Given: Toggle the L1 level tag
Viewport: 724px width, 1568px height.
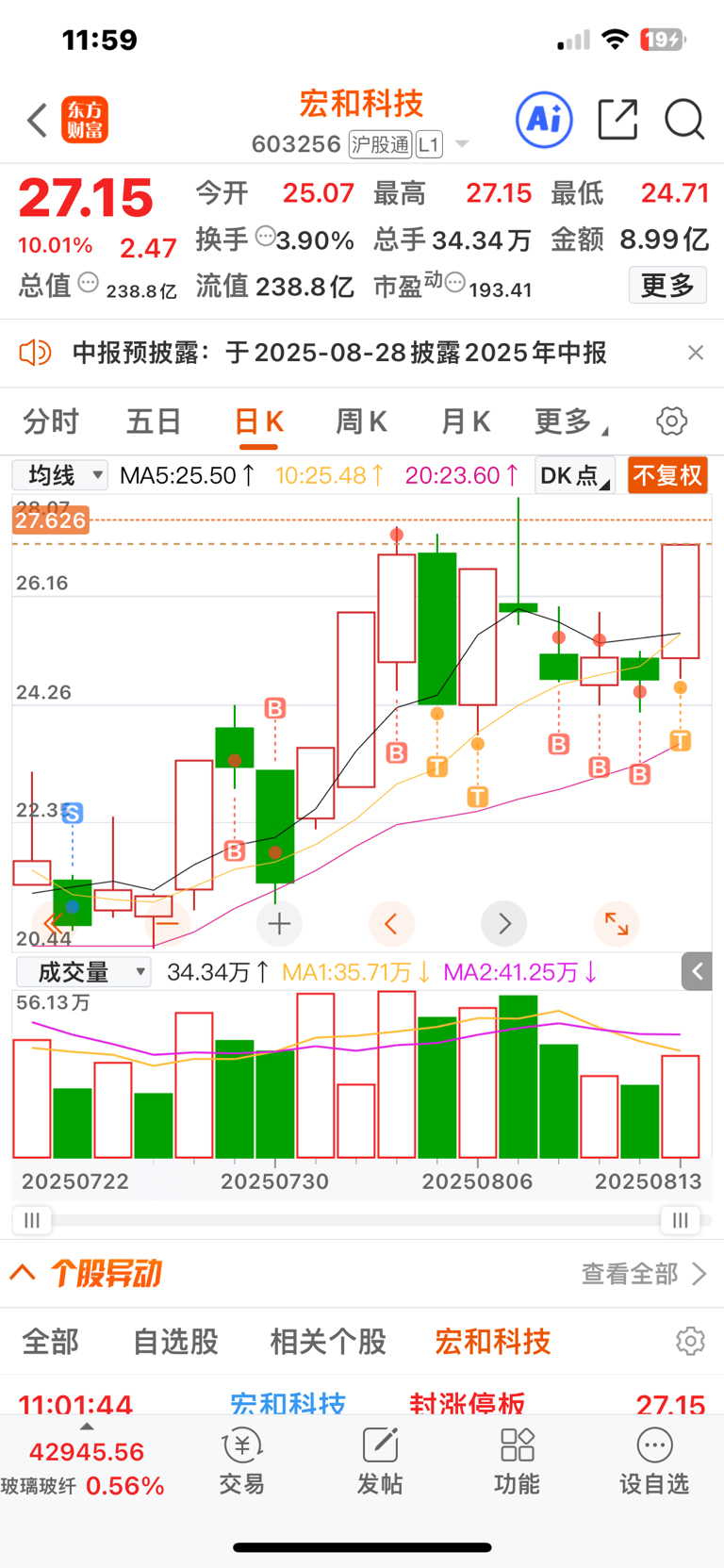Looking at the screenshot, I should 429,144.
